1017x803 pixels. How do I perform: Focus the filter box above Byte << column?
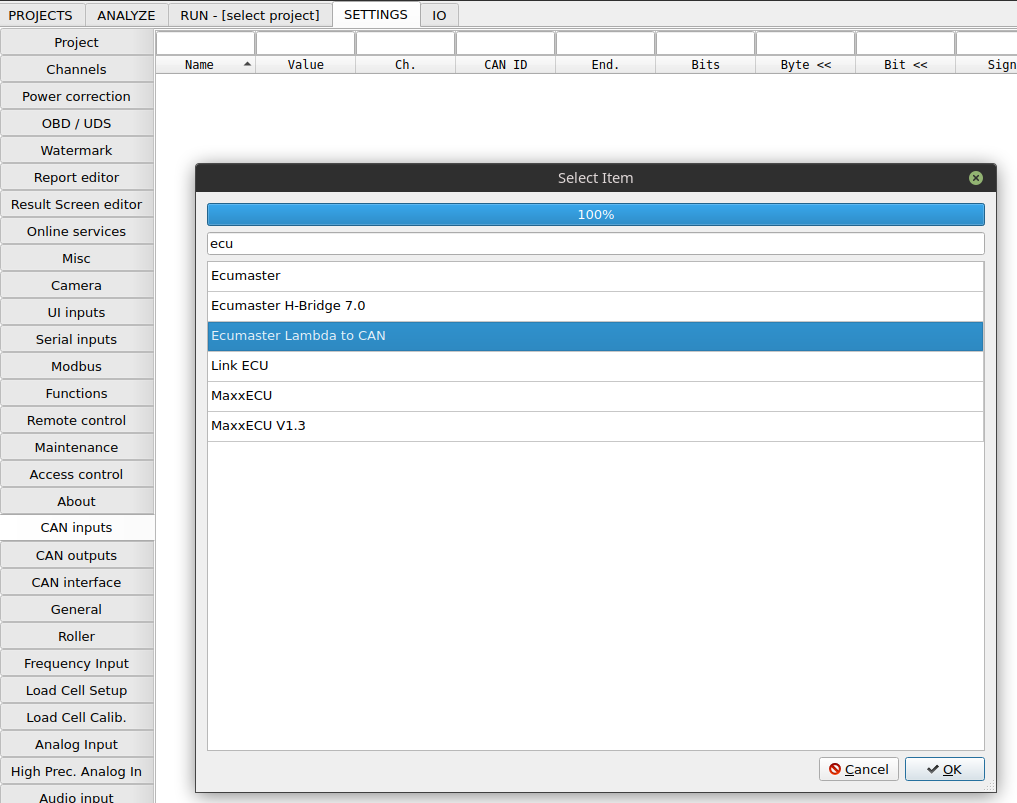[x=806, y=43]
